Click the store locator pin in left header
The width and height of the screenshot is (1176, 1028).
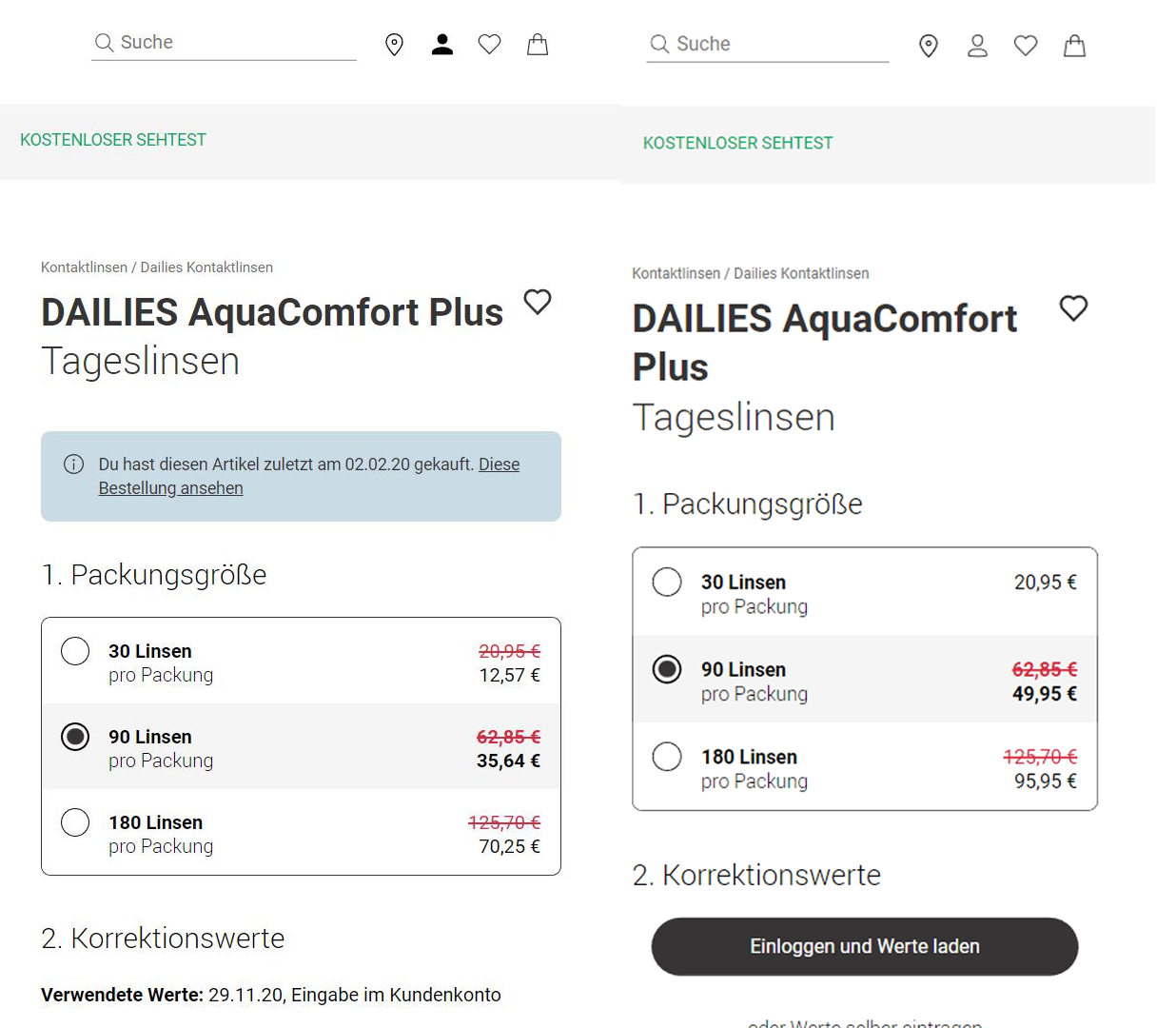tap(394, 45)
